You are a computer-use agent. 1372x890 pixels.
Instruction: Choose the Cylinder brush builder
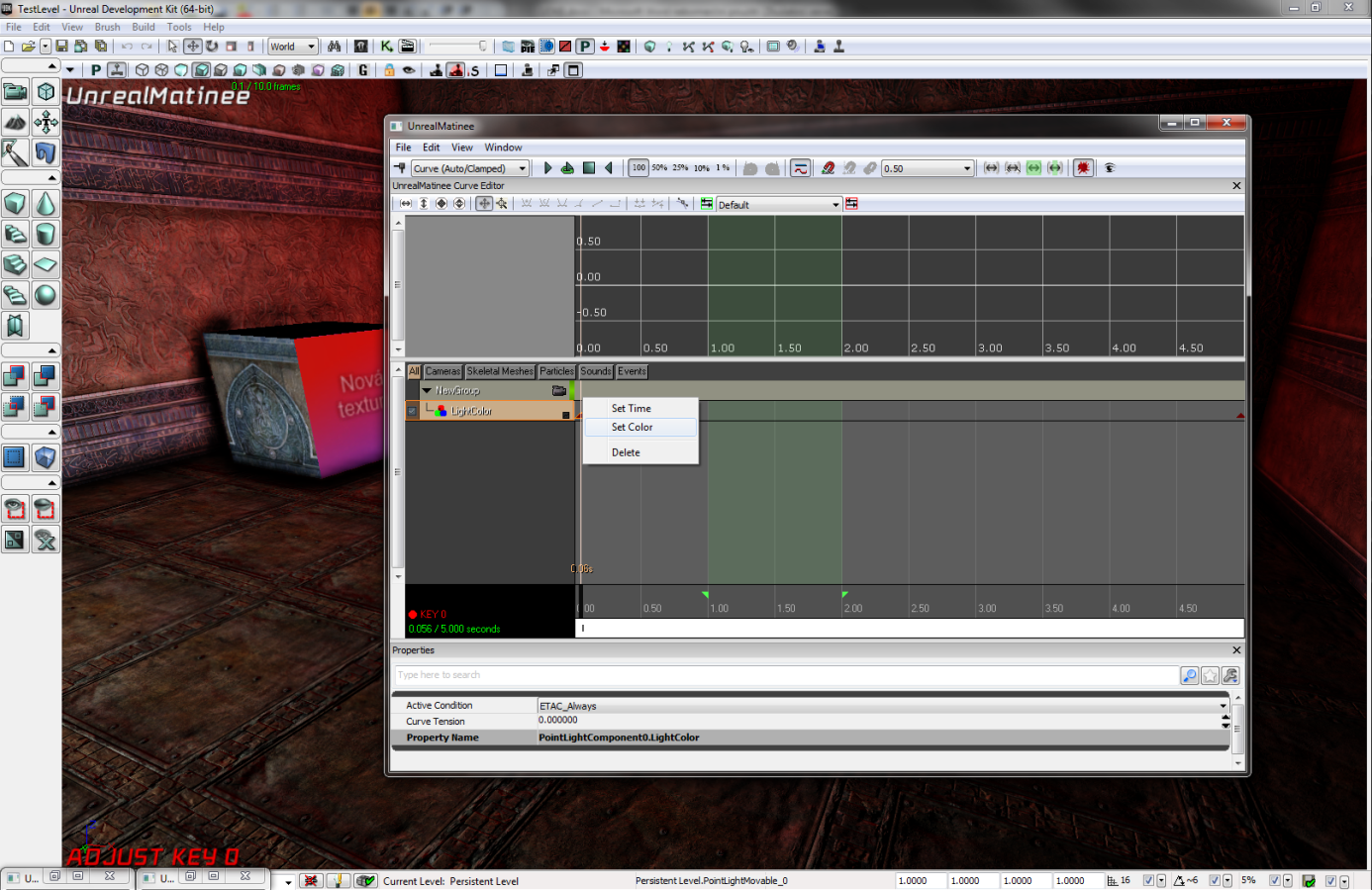click(x=46, y=235)
